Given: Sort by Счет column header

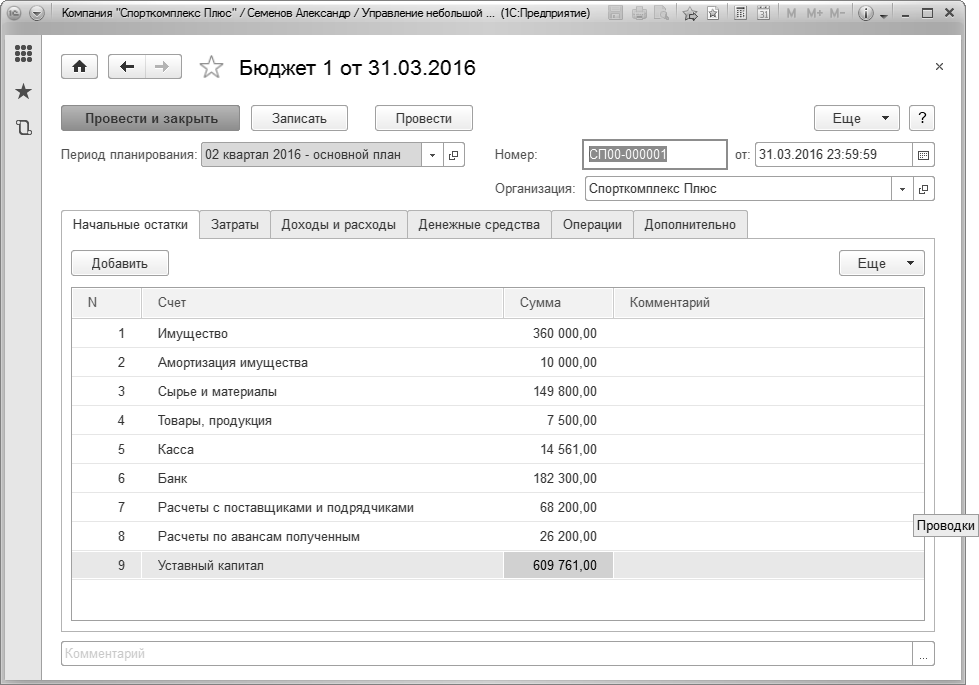Looking at the screenshot, I should (x=323, y=303).
